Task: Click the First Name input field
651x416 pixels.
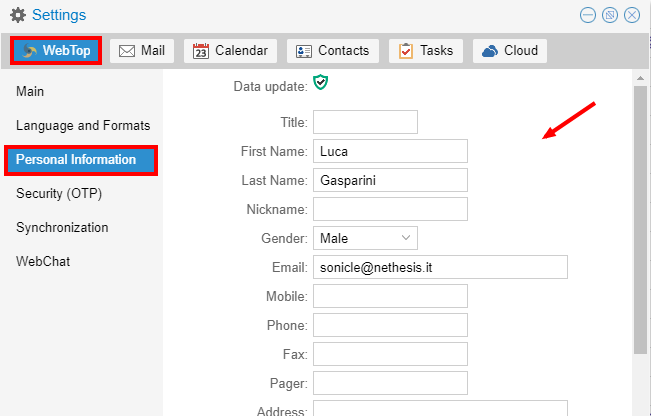Action: (x=390, y=151)
